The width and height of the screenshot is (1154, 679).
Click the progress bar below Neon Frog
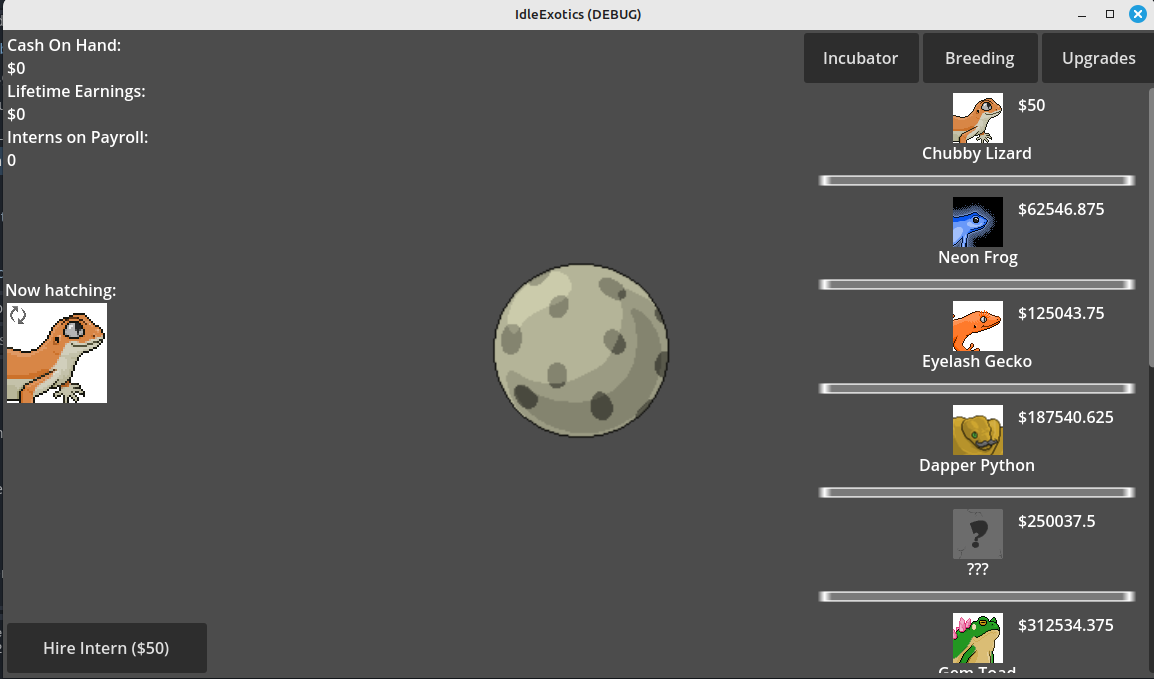pyautogui.click(x=977, y=284)
